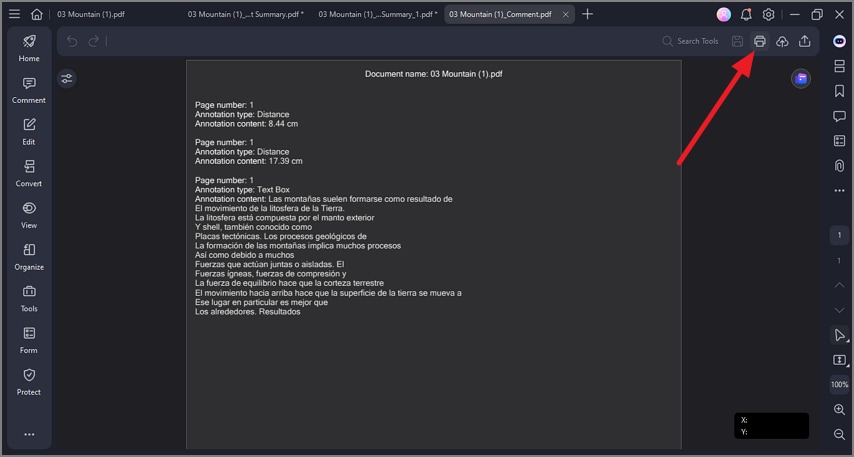Open the attachments paperclip panel
Viewport: 854px width, 457px height.
[x=839, y=166]
